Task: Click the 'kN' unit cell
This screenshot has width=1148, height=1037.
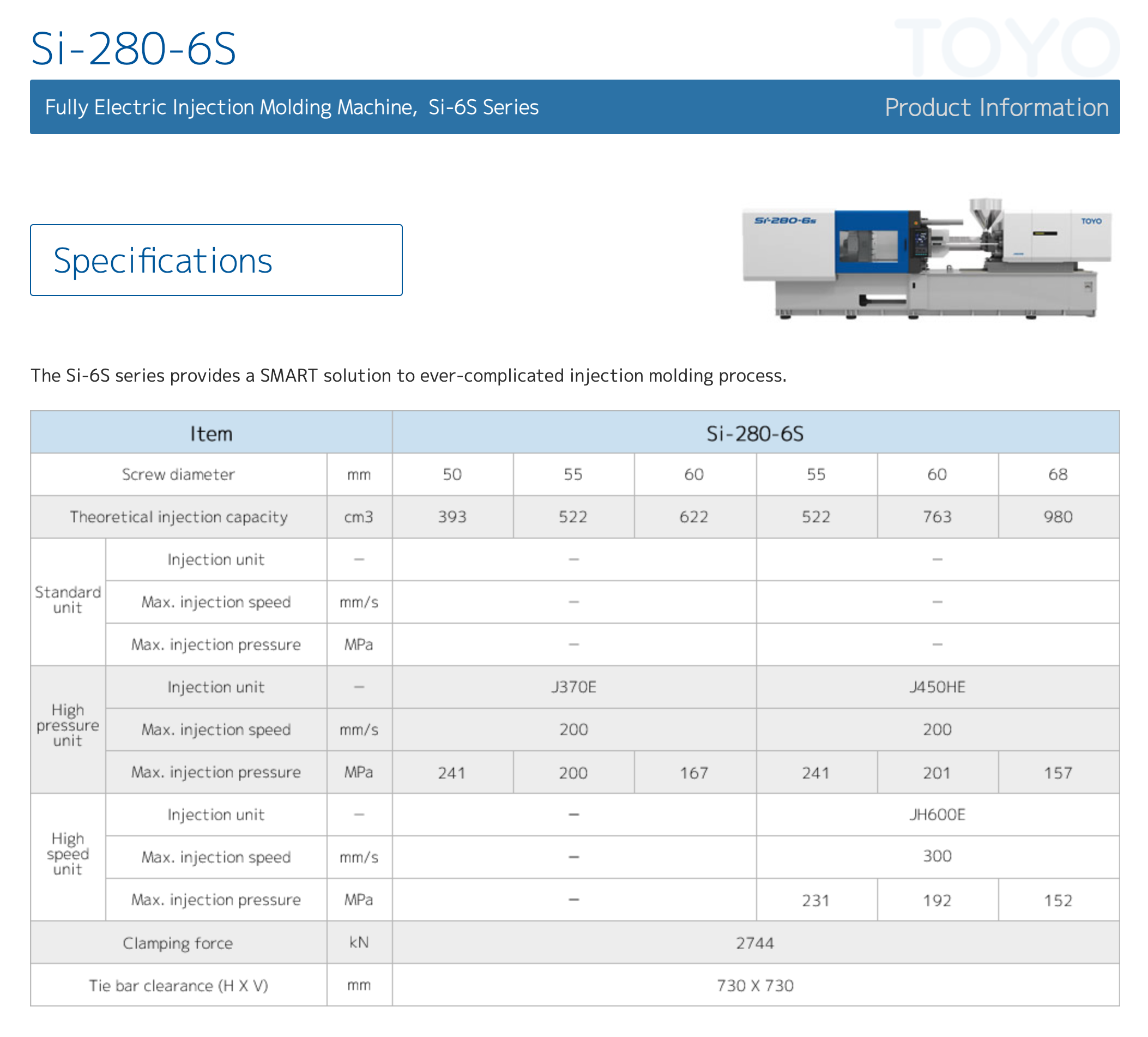Action: pos(359,943)
